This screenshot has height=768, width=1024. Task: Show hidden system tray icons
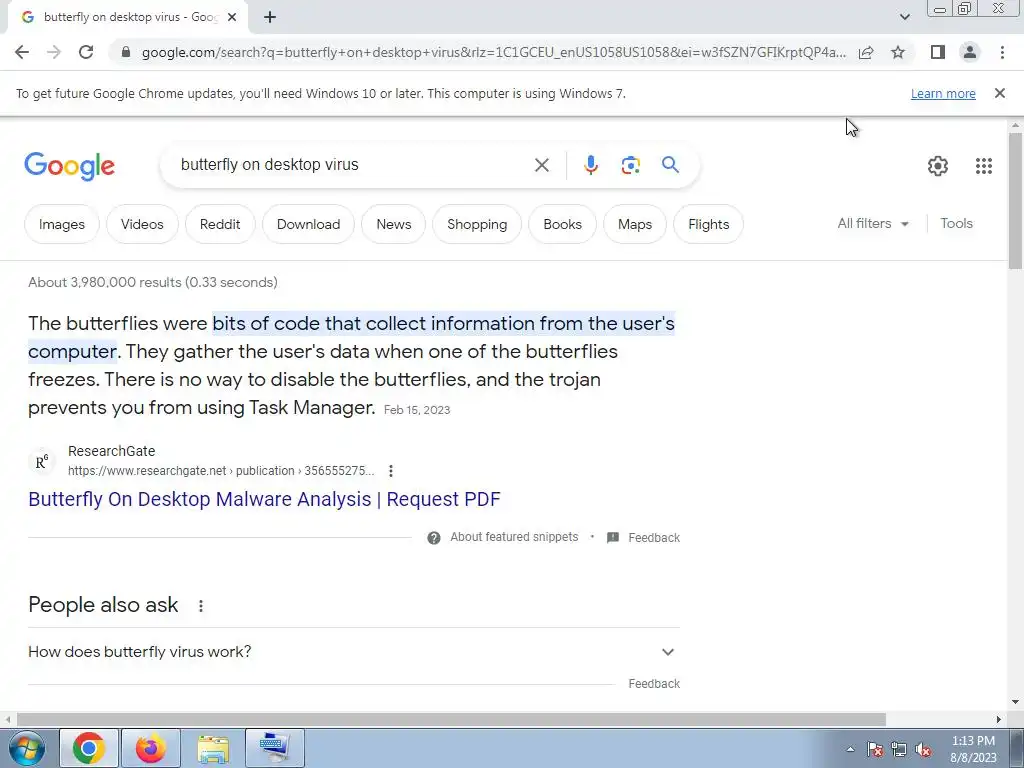point(850,750)
